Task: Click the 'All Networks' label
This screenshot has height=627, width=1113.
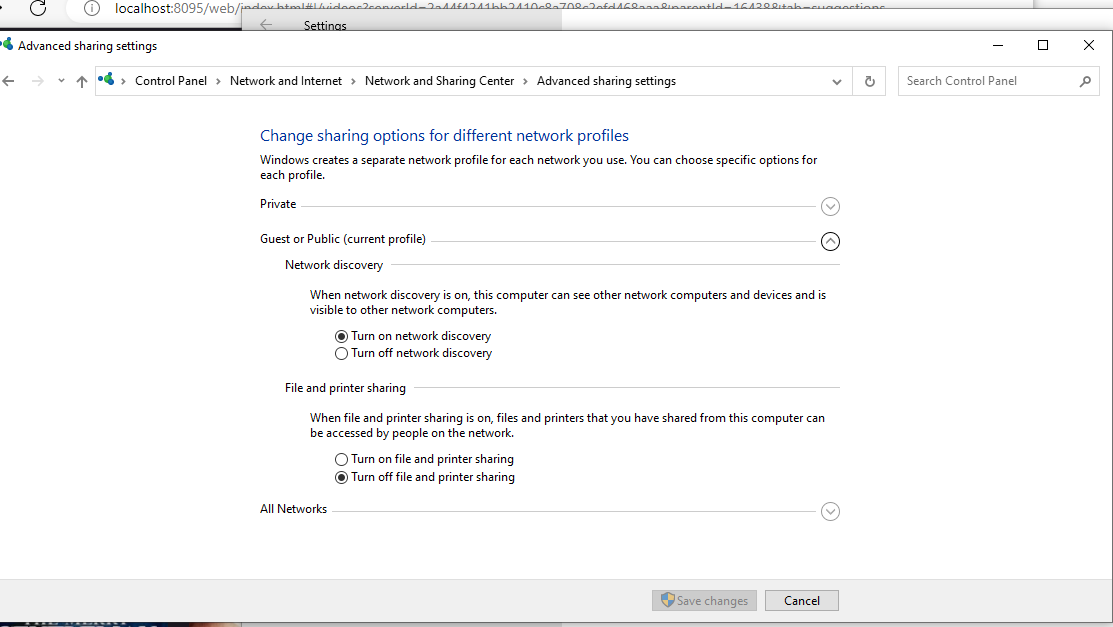Action: [293, 508]
